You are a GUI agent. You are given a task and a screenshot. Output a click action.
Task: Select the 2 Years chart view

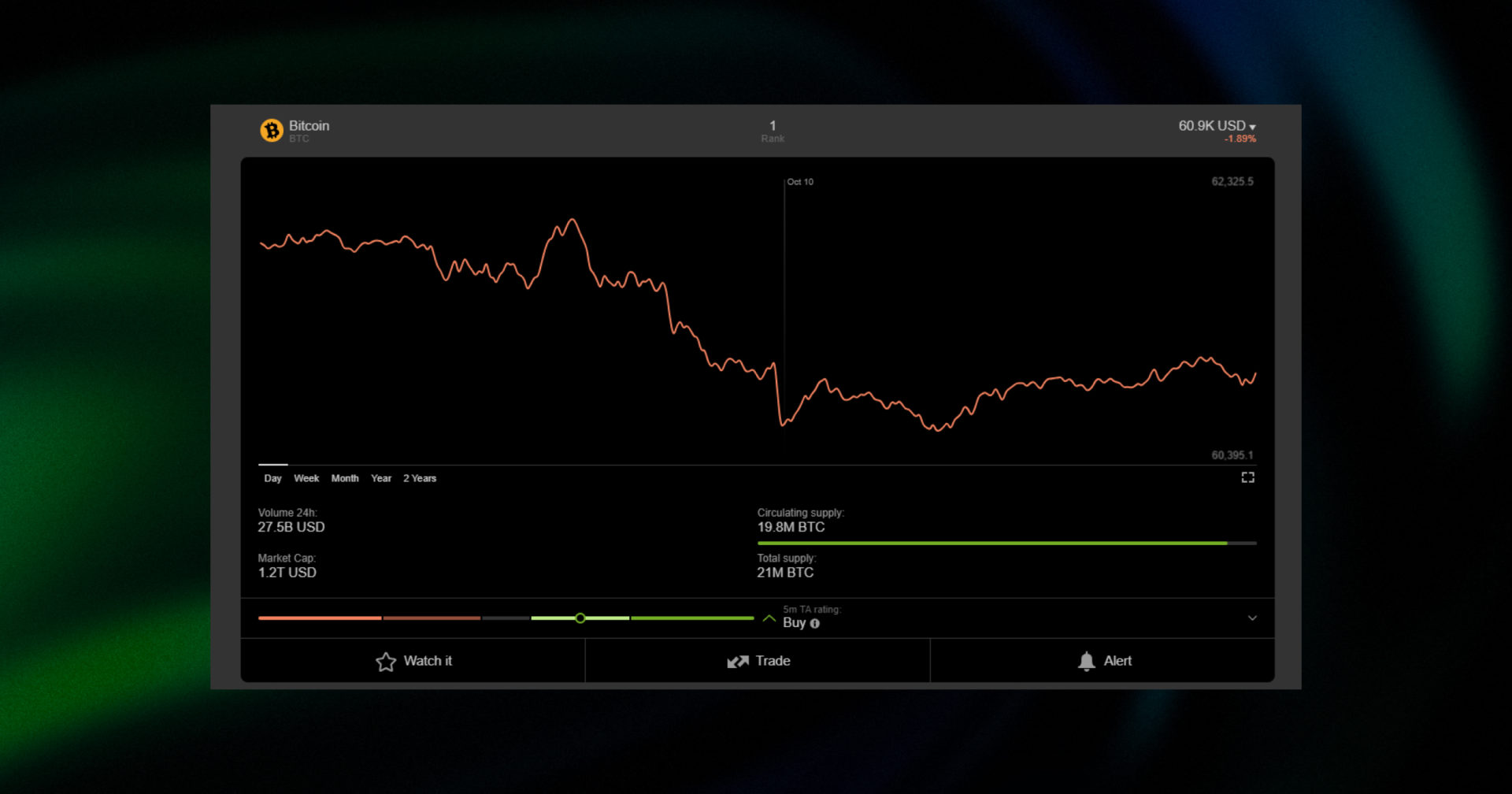420,478
